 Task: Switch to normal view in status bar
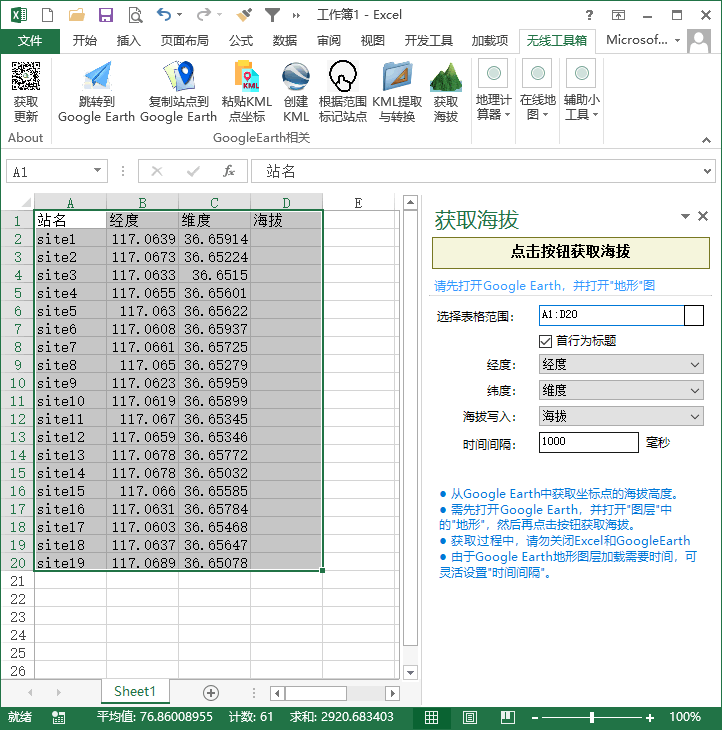(x=432, y=717)
